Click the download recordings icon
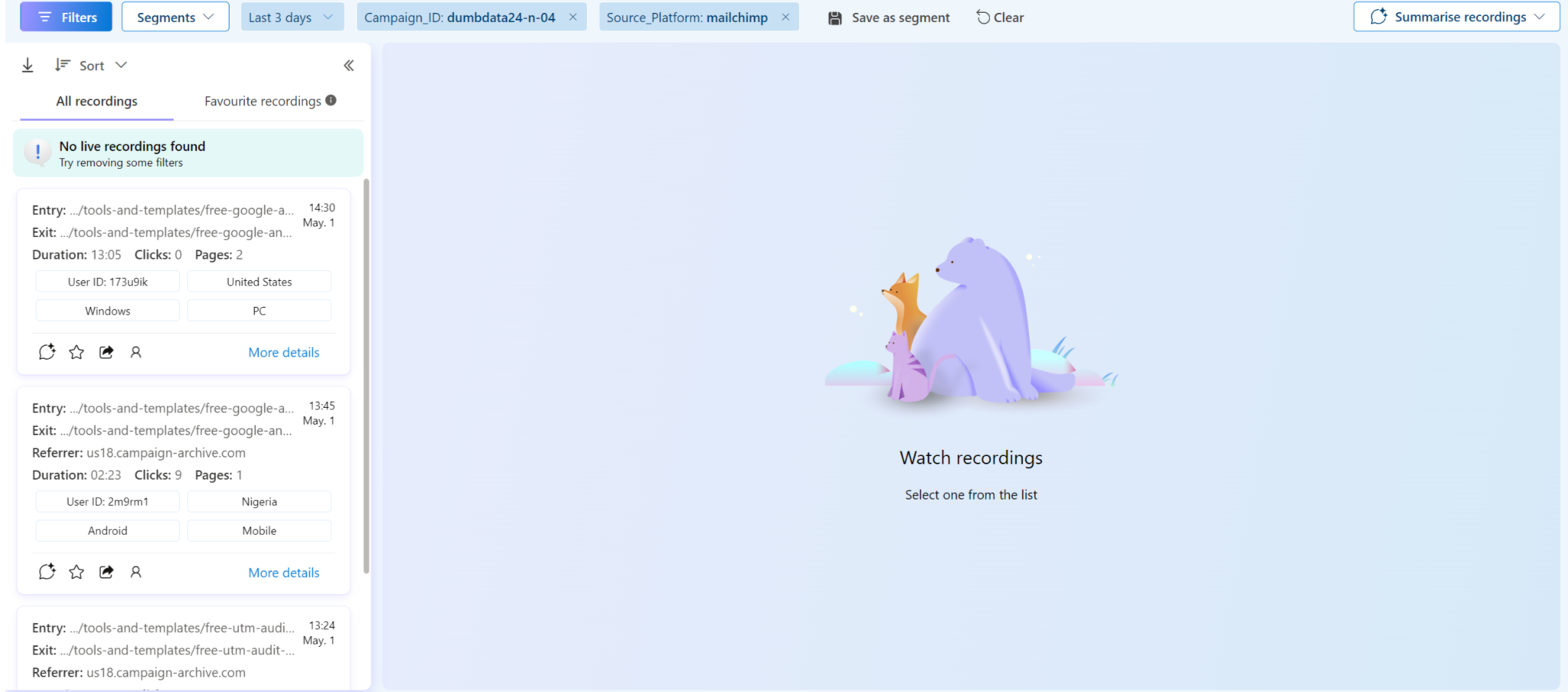The image size is (1568, 692). click(x=28, y=66)
